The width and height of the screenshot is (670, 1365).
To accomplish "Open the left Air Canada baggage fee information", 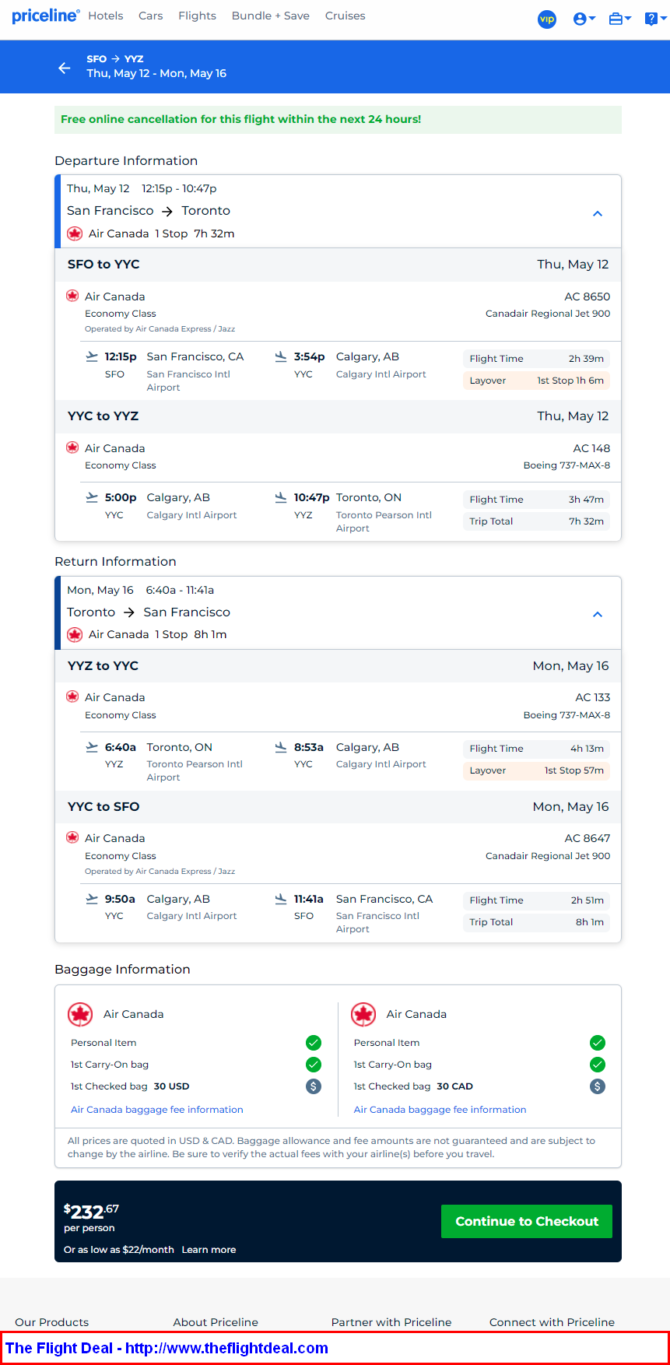I will 157,1109.
